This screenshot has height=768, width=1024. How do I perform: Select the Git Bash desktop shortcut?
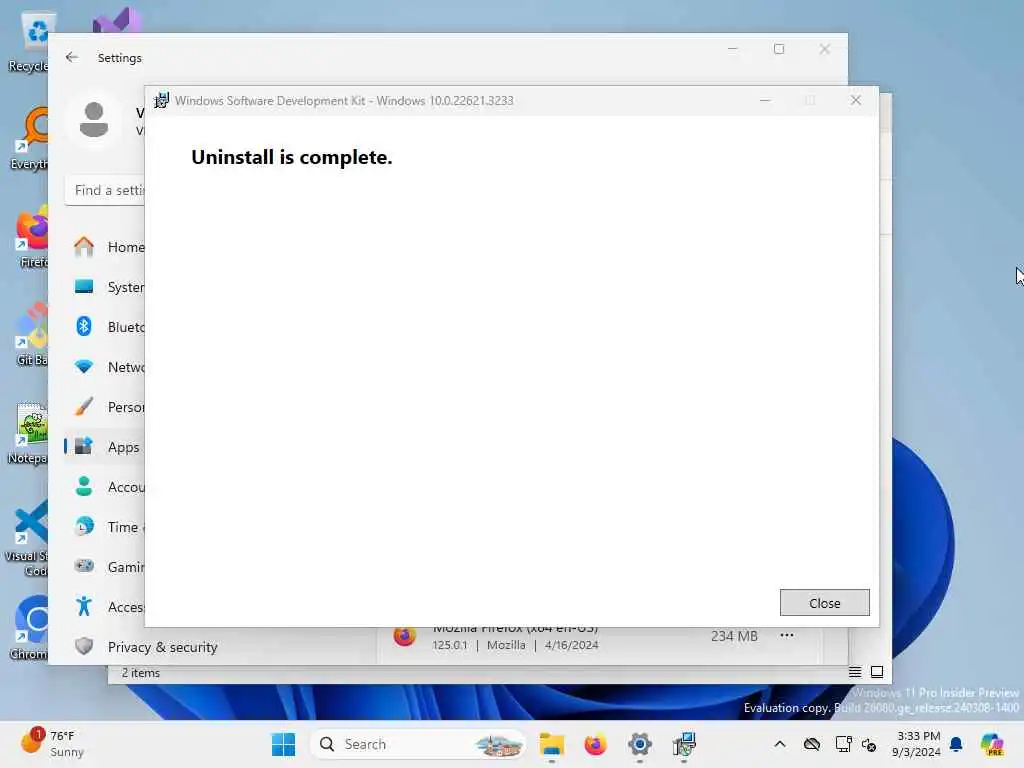(x=30, y=334)
